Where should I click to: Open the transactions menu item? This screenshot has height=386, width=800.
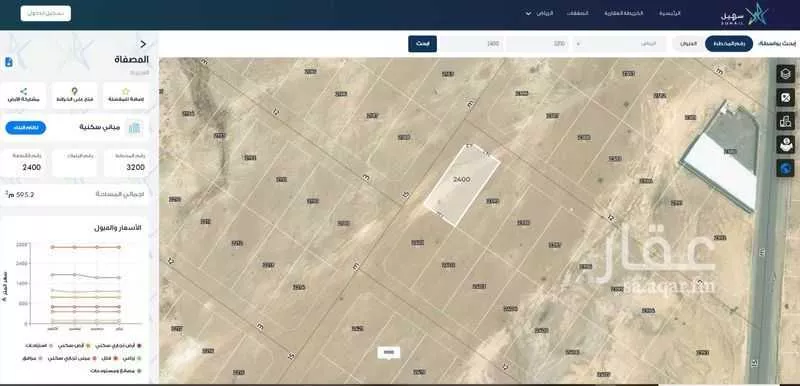(x=578, y=13)
